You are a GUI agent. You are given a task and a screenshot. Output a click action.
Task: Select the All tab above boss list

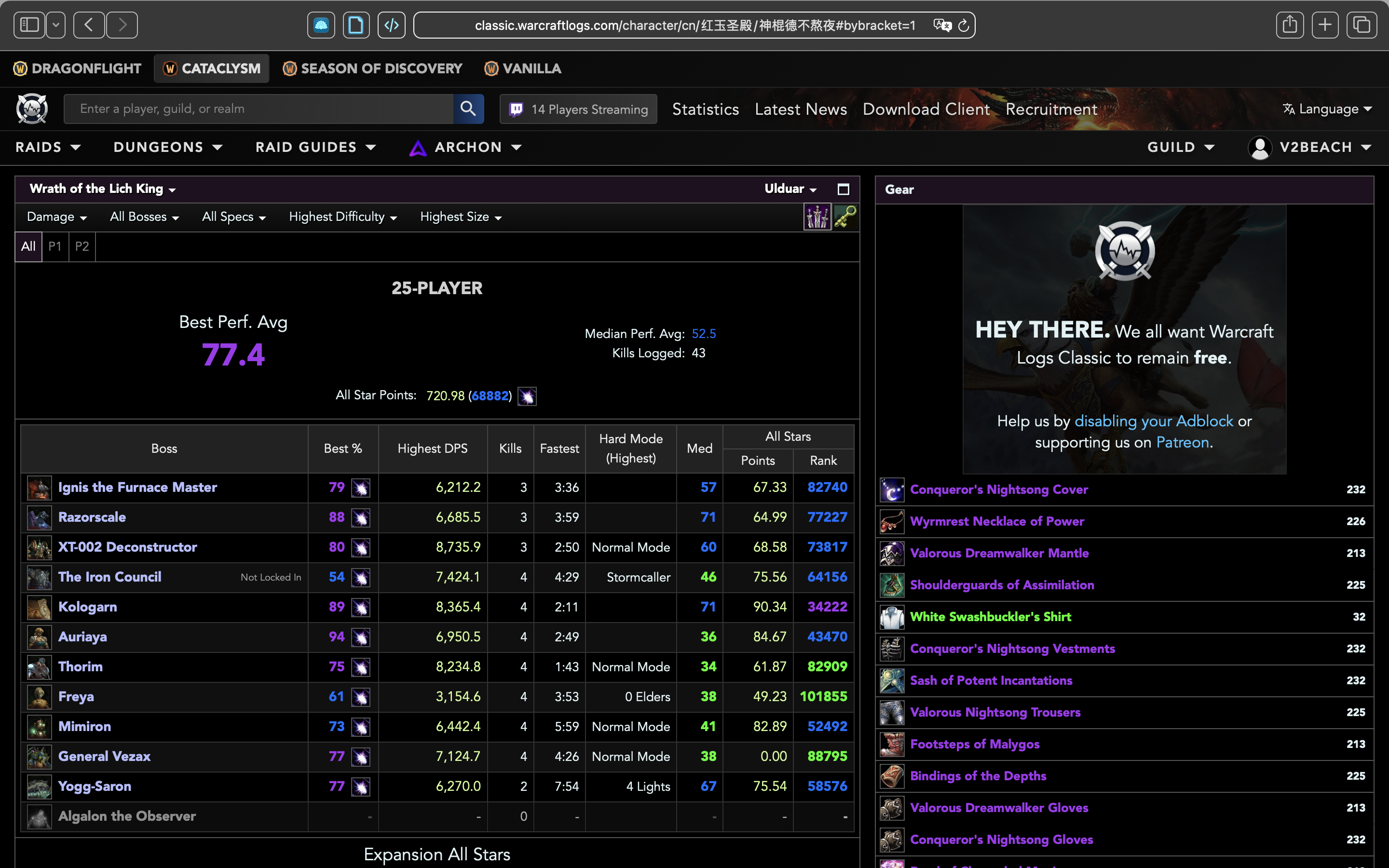pos(27,245)
